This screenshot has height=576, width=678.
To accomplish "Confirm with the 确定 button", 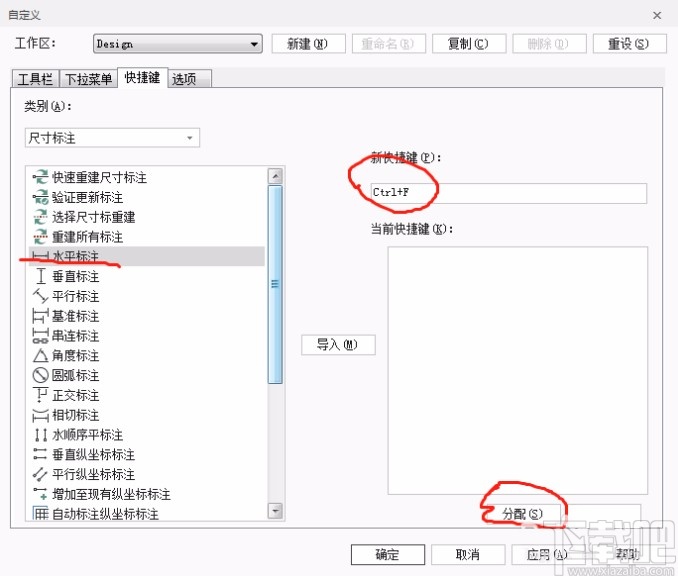I will tap(388, 554).
